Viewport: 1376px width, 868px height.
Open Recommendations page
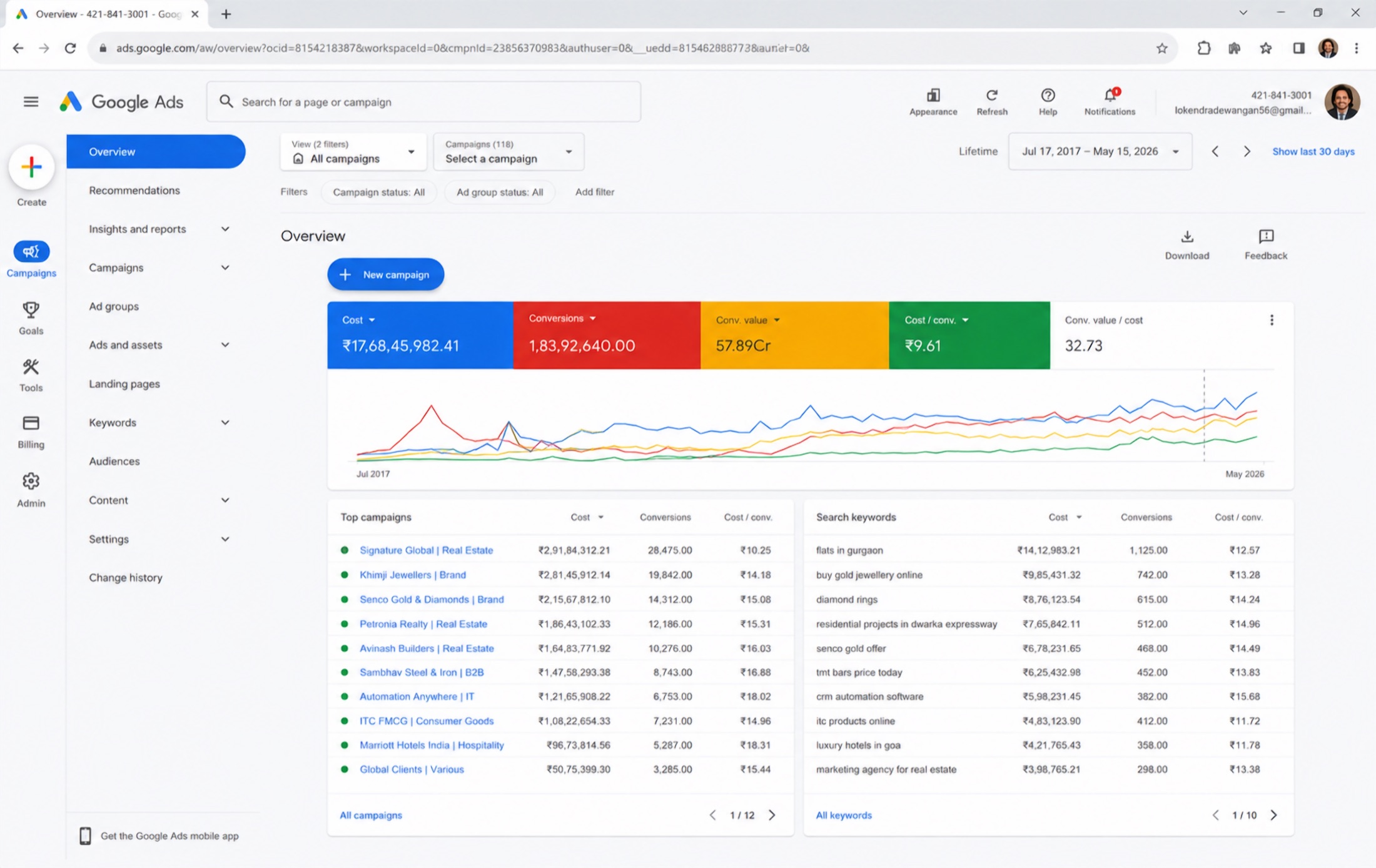tap(134, 190)
